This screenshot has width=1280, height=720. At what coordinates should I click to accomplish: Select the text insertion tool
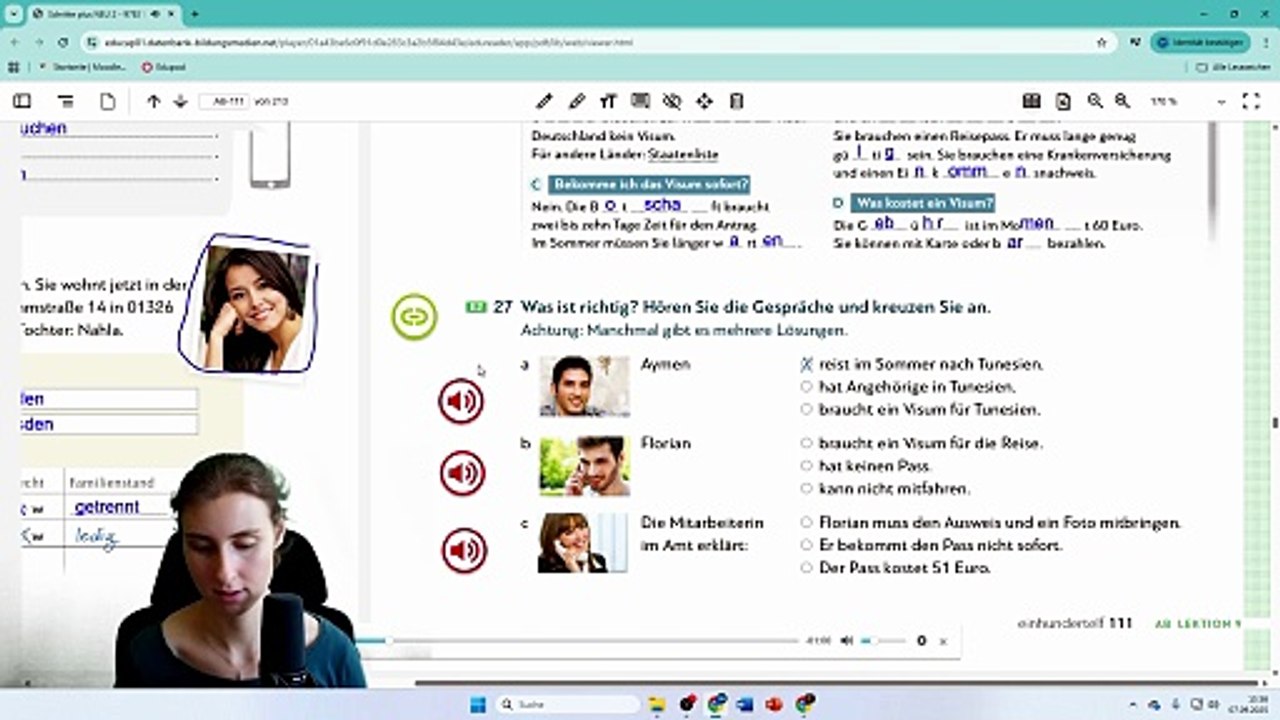[x=608, y=101]
